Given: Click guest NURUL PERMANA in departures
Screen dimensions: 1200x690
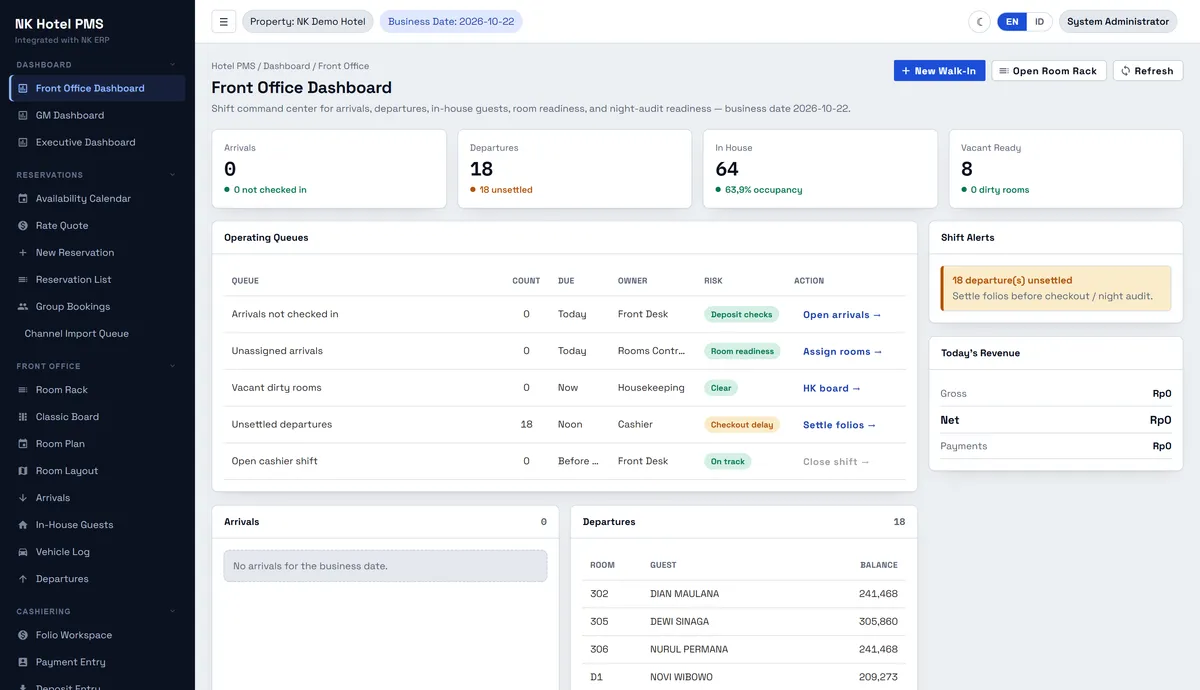Looking at the screenshot, I should pos(689,649).
